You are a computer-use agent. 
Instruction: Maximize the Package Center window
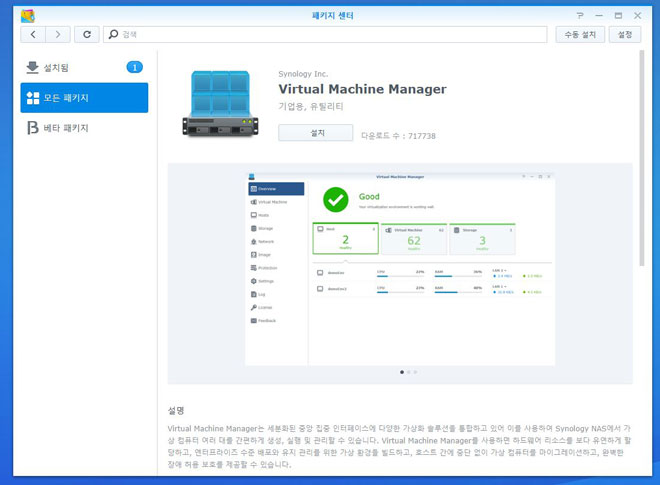point(618,16)
